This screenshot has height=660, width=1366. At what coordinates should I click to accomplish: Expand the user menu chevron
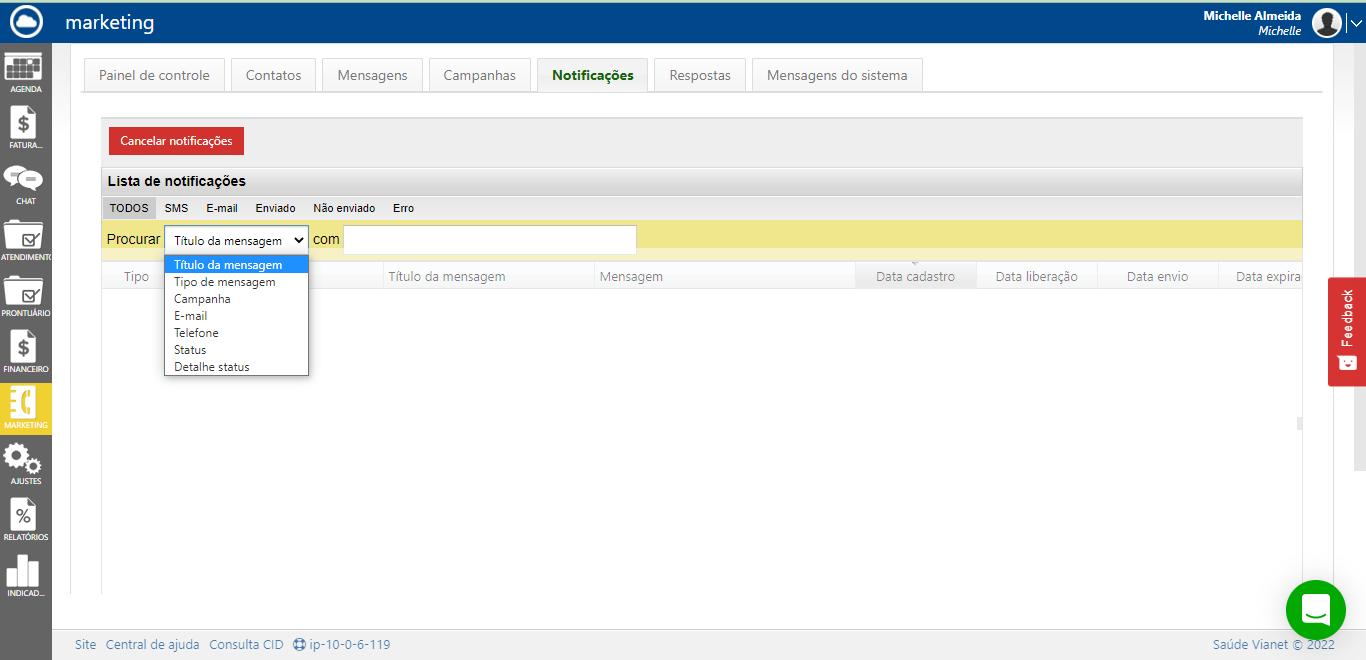pos(1355,23)
